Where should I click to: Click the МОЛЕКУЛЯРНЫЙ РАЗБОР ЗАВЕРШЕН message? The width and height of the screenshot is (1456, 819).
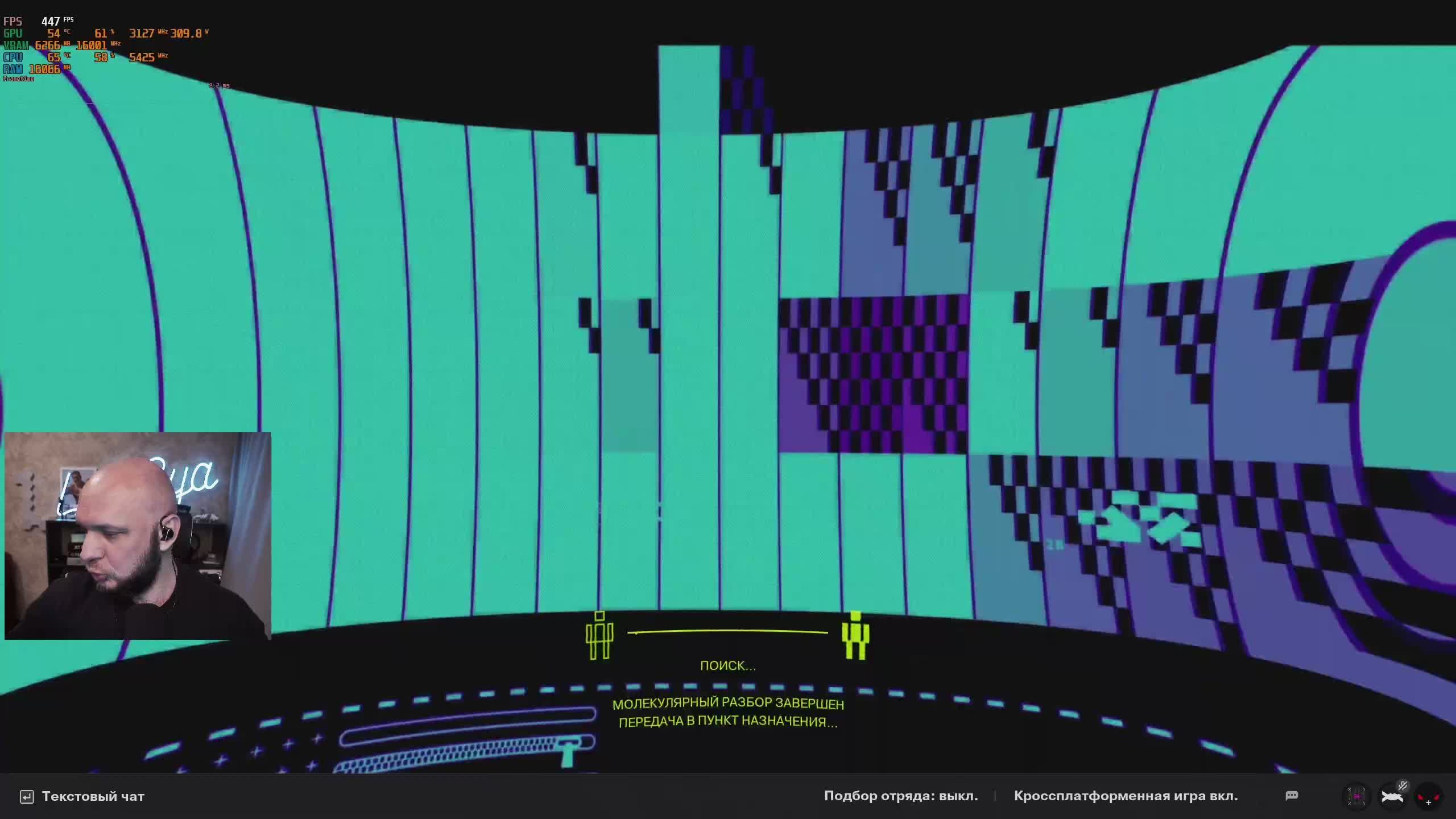point(727,704)
